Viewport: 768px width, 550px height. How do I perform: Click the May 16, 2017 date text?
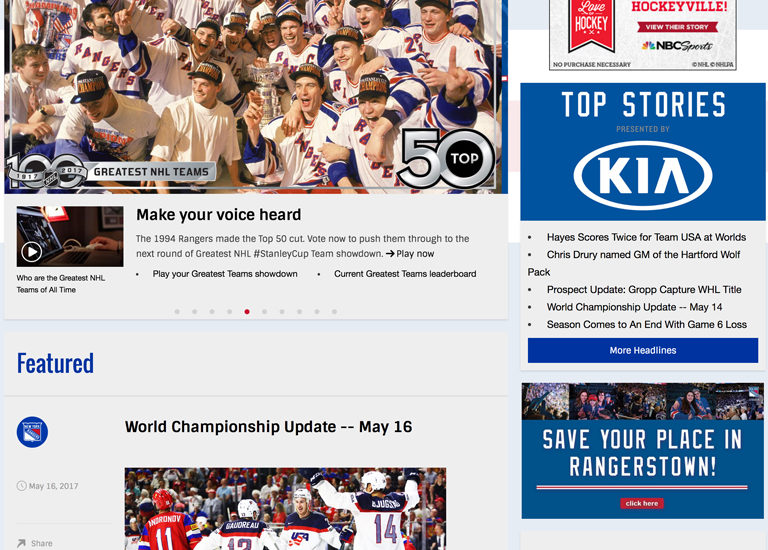pos(53,486)
